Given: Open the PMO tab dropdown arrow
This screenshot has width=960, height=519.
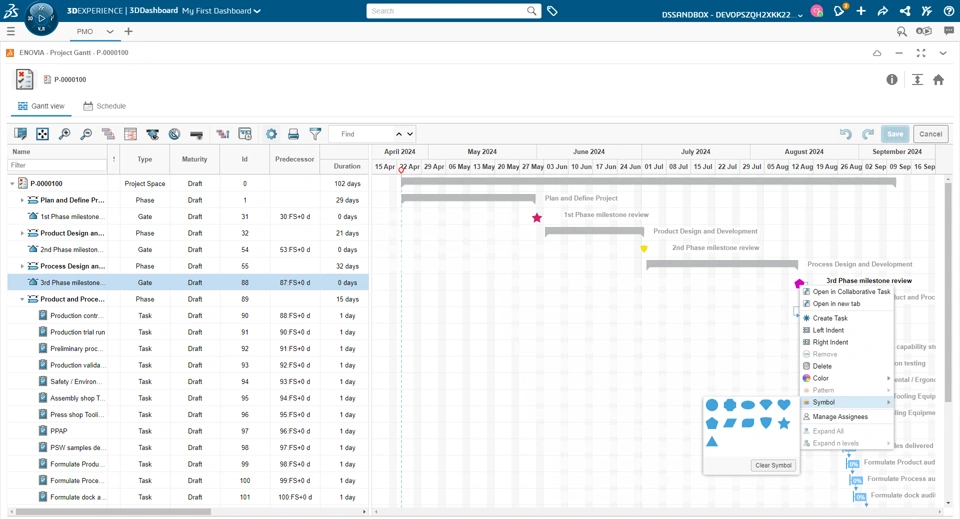Looking at the screenshot, I should coord(110,31).
